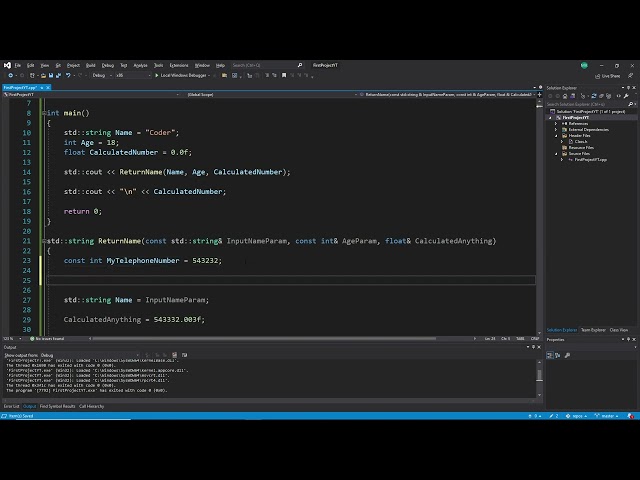
Task: Click the Solution Explorer Home icon
Action: tap(565, 96)
